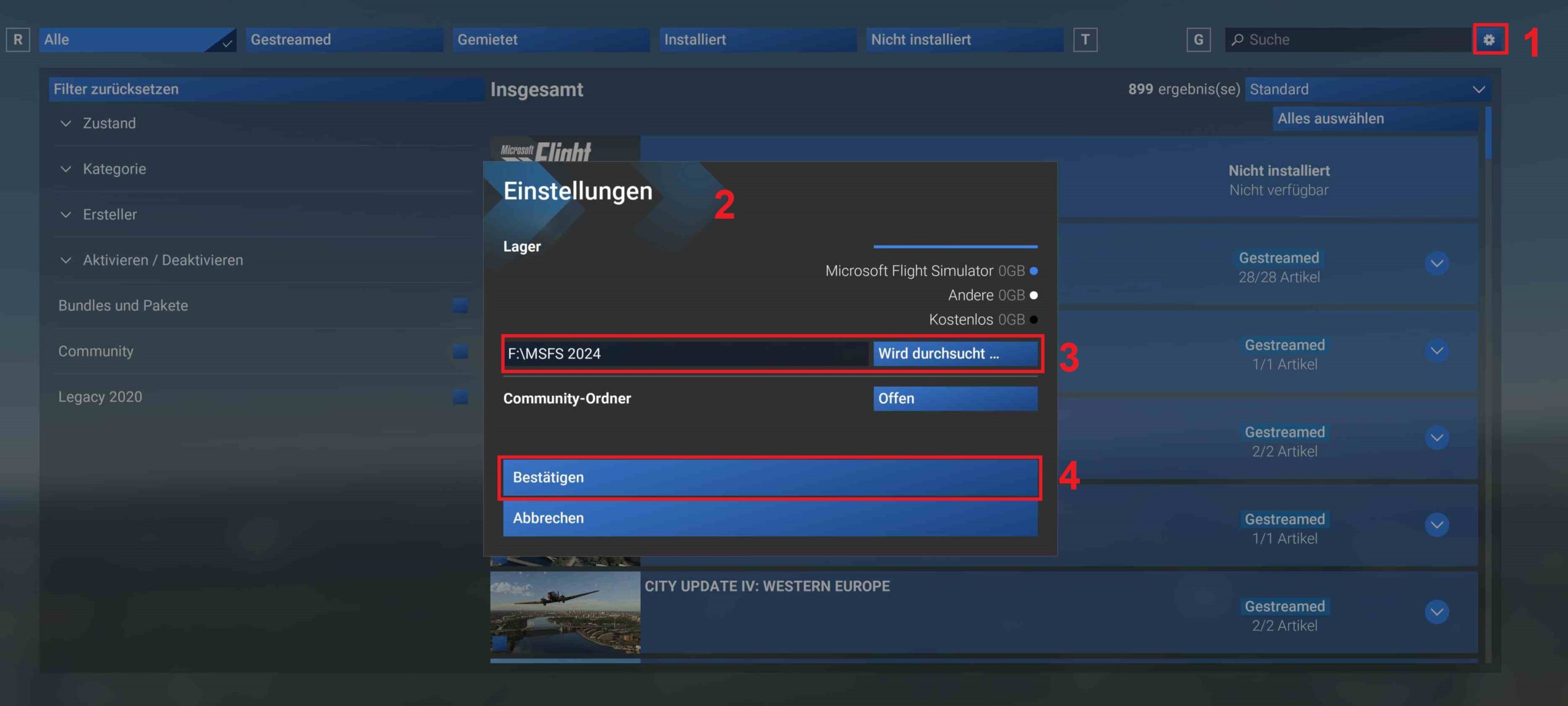
Task: Click the F:\MSFS 2024 path input field
Action: point(686,354)
